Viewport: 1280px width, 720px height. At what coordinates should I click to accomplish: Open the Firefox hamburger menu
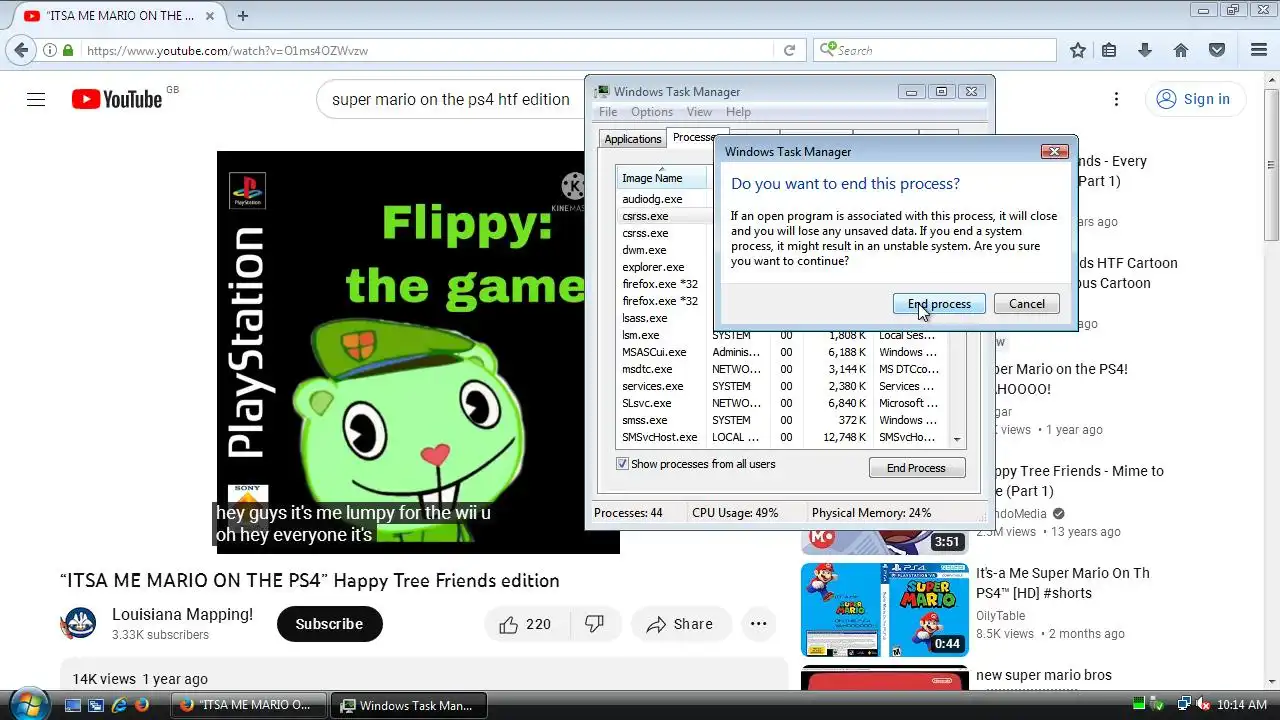click(1259, 50)
